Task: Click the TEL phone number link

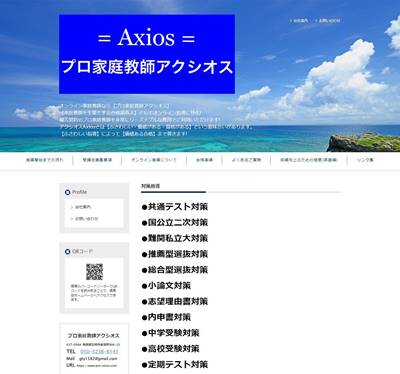Action: tap(99, 352)
